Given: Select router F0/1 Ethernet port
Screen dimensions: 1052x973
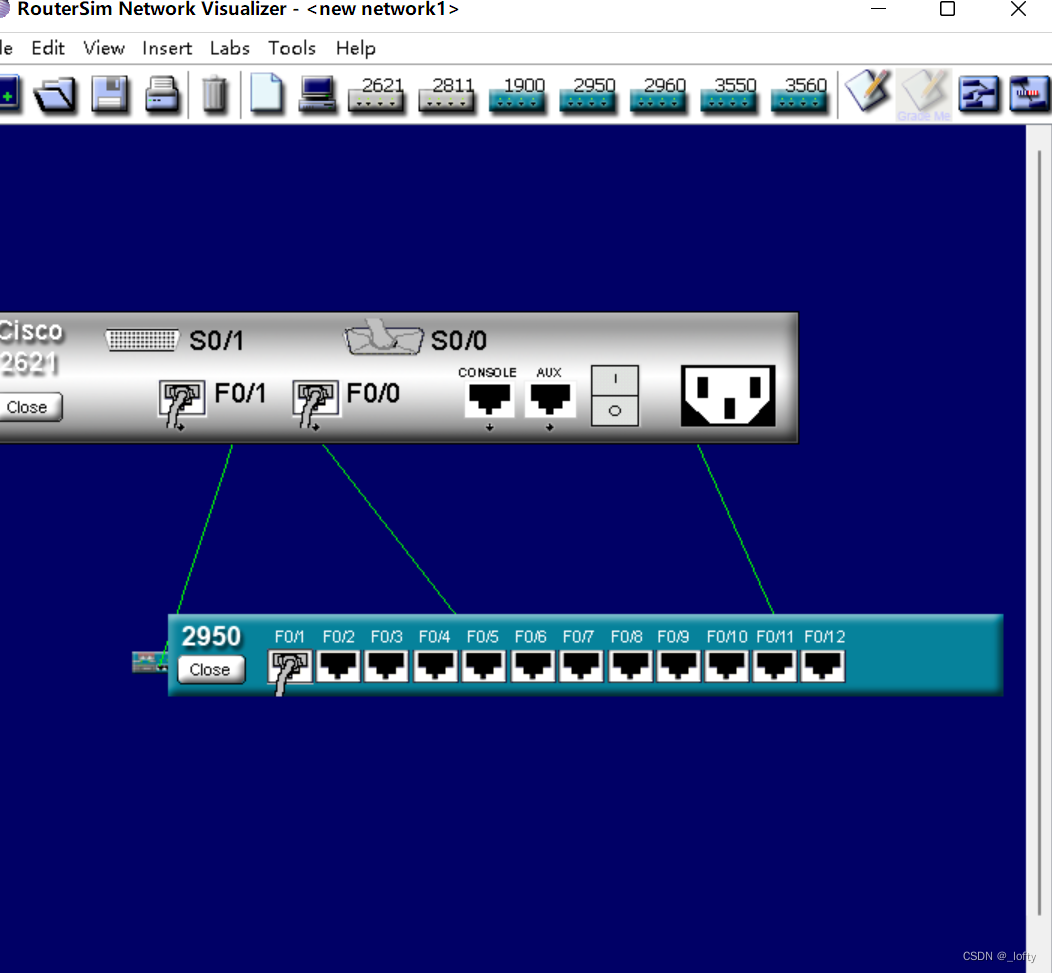Looking at the screenshot, I should [x=182, y=399].
